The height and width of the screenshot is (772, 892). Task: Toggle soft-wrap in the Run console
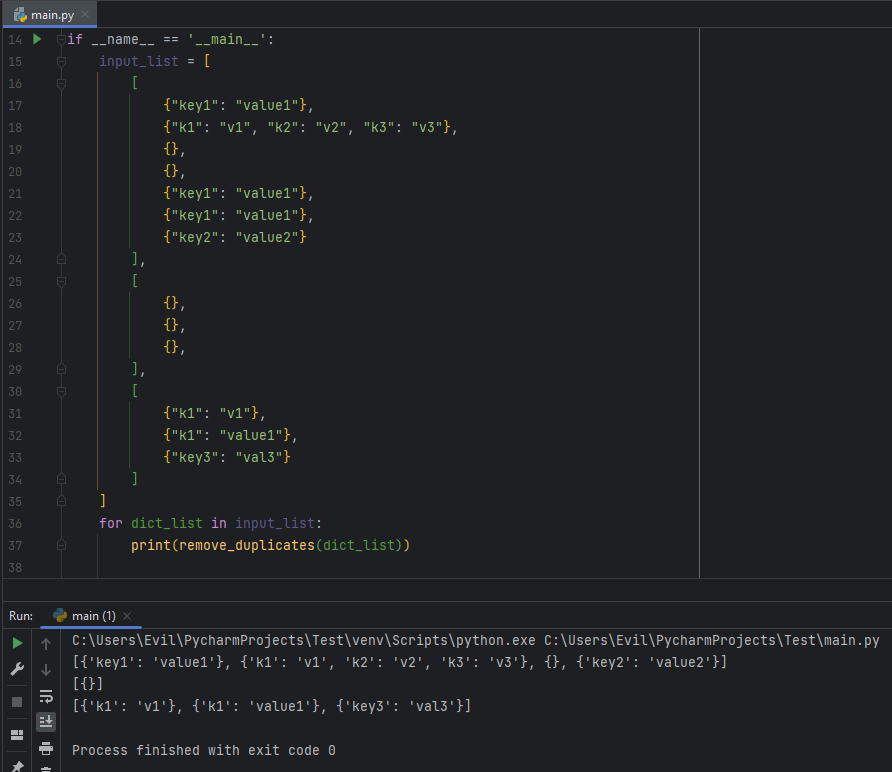[x=46, y=696]
